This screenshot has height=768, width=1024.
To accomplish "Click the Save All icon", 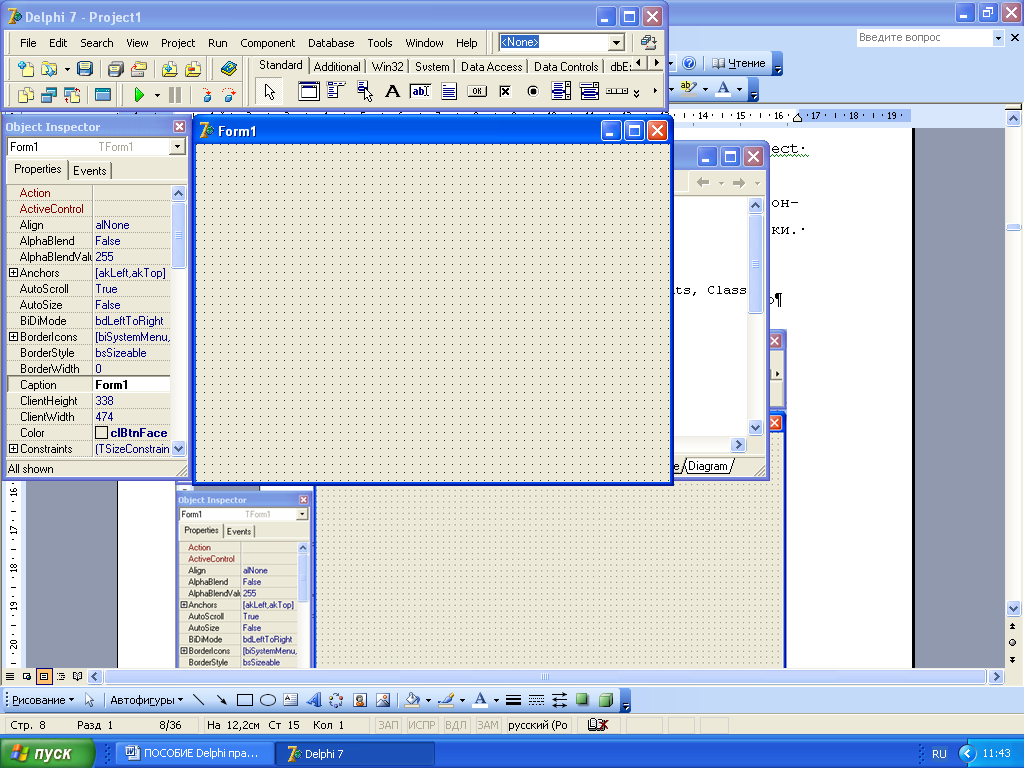I will click(x=116, y=69).
